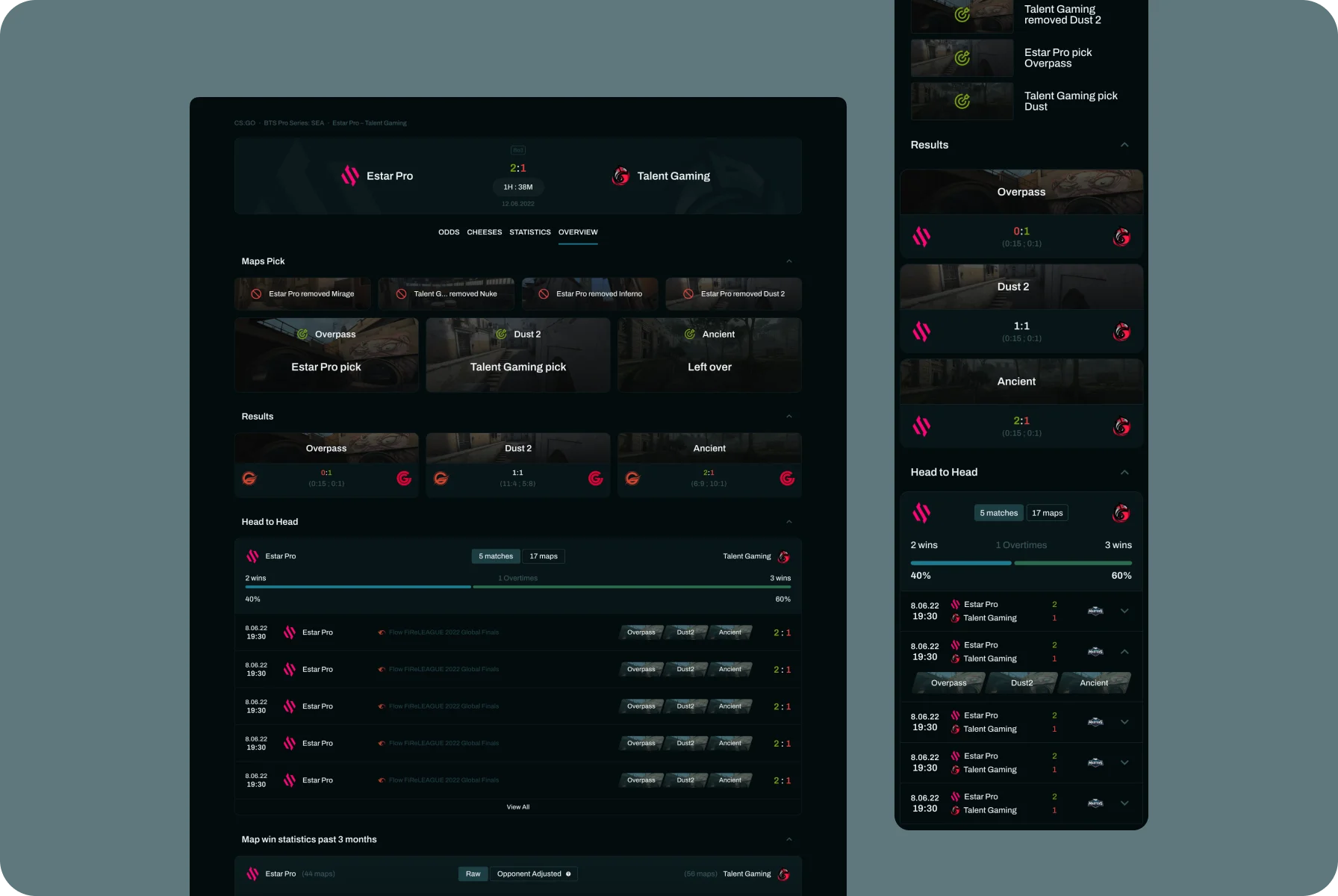
Task: Click Talent Gaming logo in mobile Dust 2 result
Action: [1121, 332]
